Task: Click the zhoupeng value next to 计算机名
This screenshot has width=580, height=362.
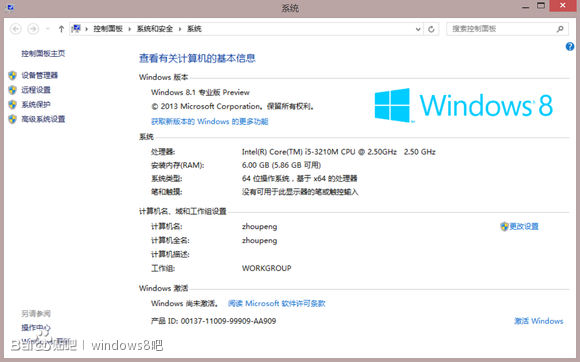Action: 259,227
